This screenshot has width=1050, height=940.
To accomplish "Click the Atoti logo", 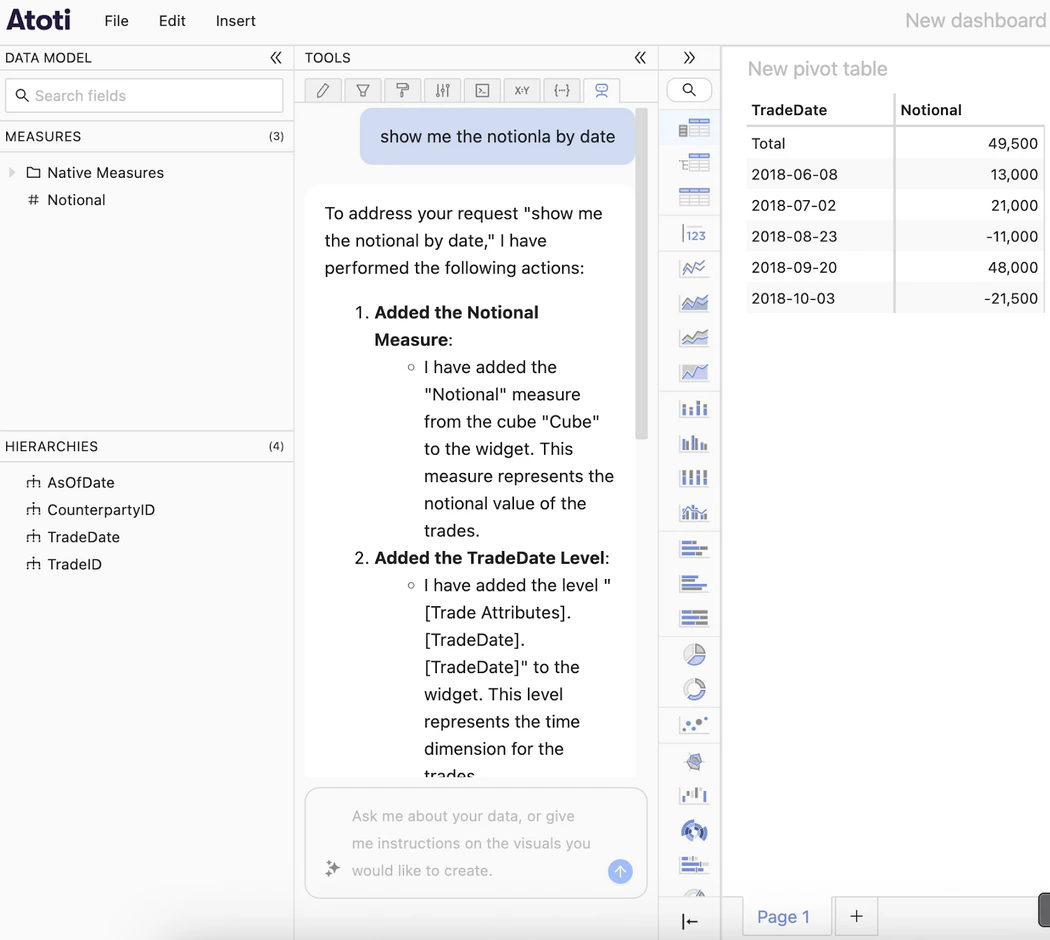I will point(39,19).
